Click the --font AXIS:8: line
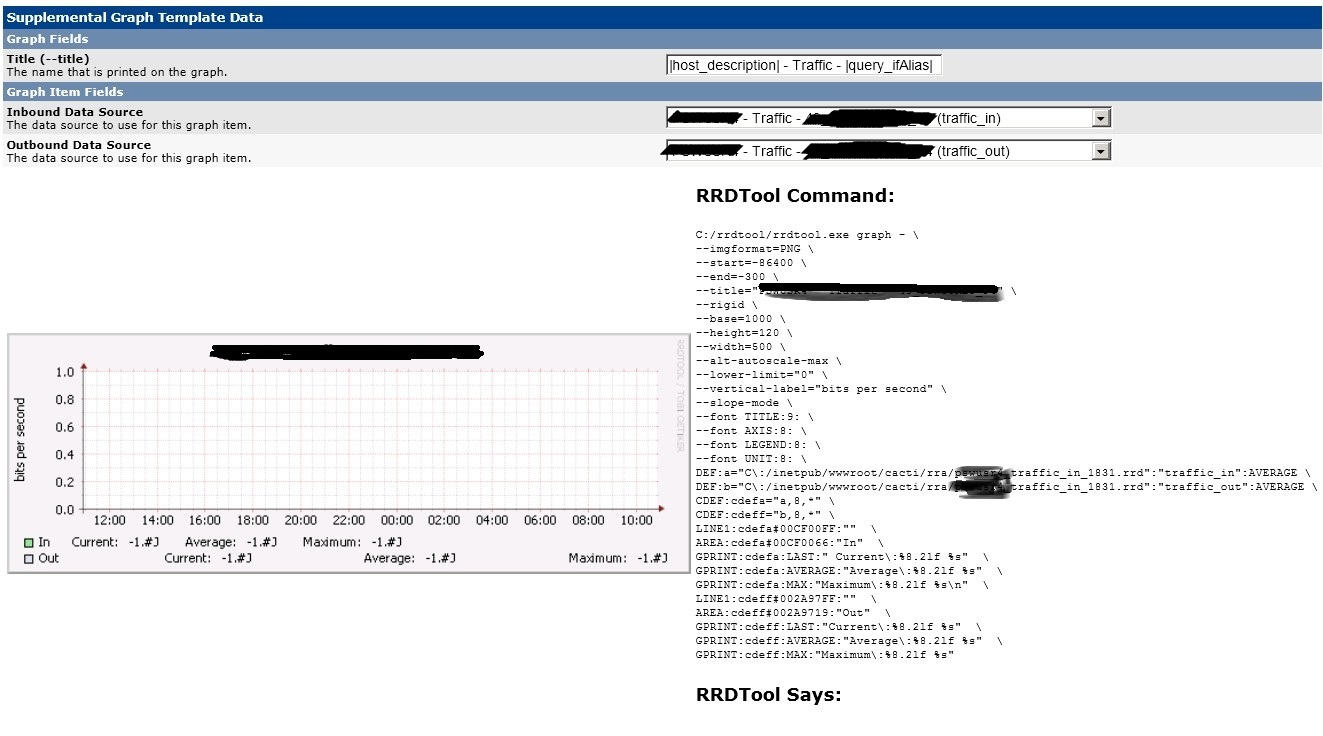This screenshot has height=736, width=1323. (x=751, y=430)
